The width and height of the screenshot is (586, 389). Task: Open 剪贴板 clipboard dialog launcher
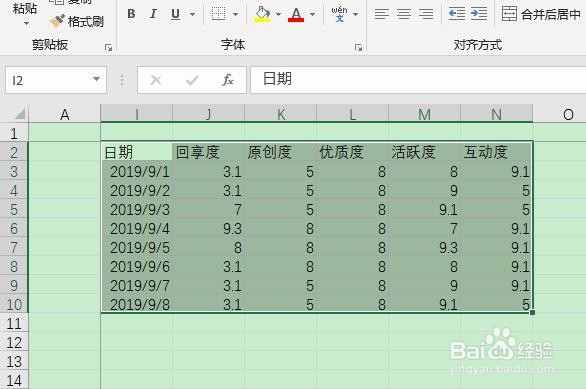coord(108,47)
